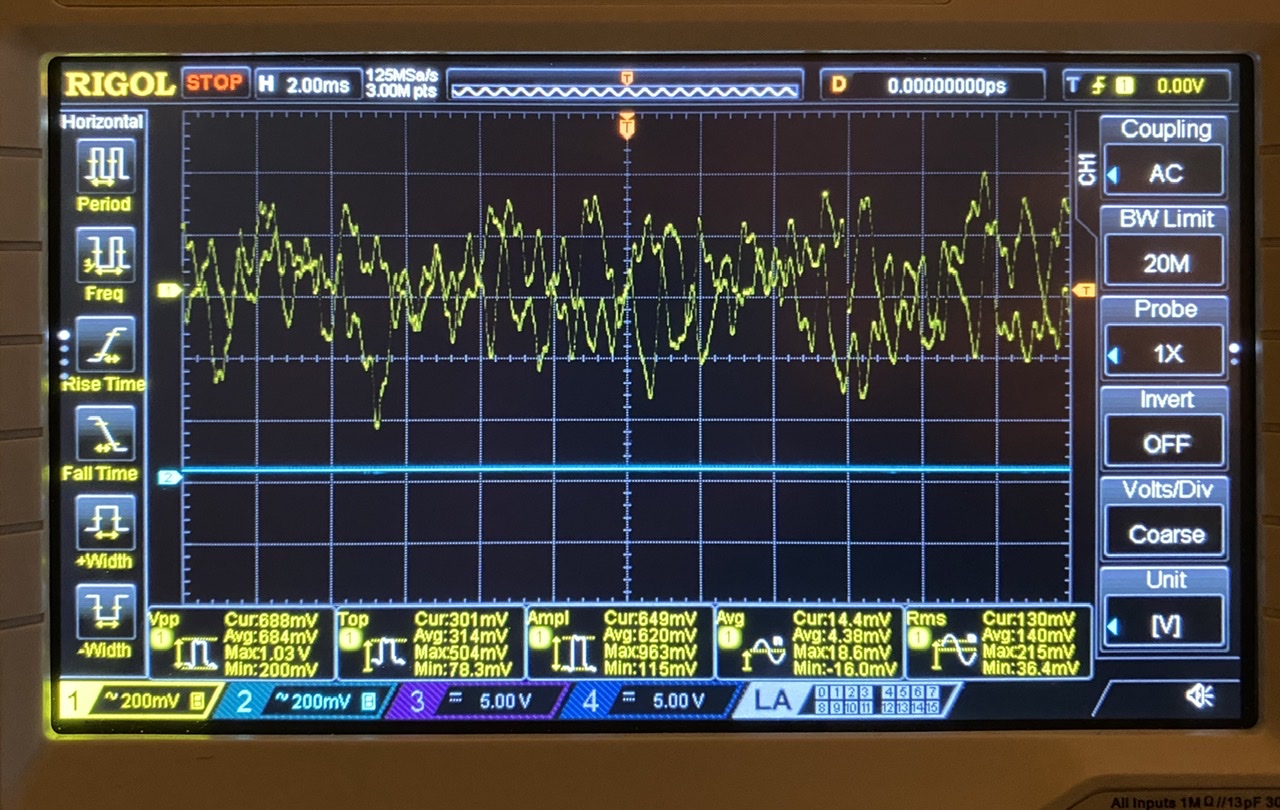This screenshot has width=1280, height=810.
Task: Click the trigger level marker on right edge
Action: click(x=1083, y=290)
